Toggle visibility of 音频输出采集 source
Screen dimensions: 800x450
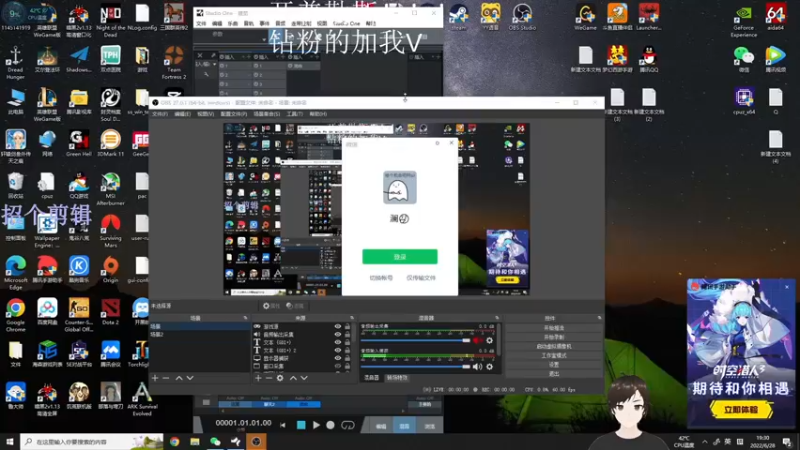(x=338, y=335)
